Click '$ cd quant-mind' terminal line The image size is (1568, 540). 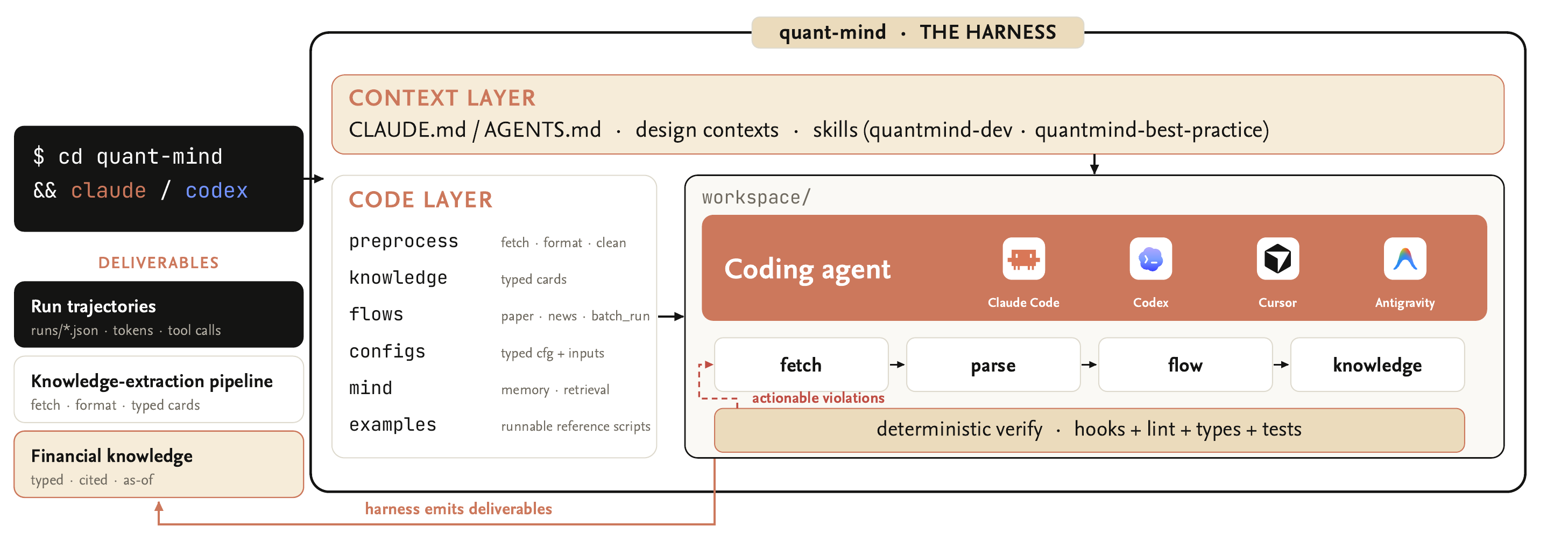point(128,157)
